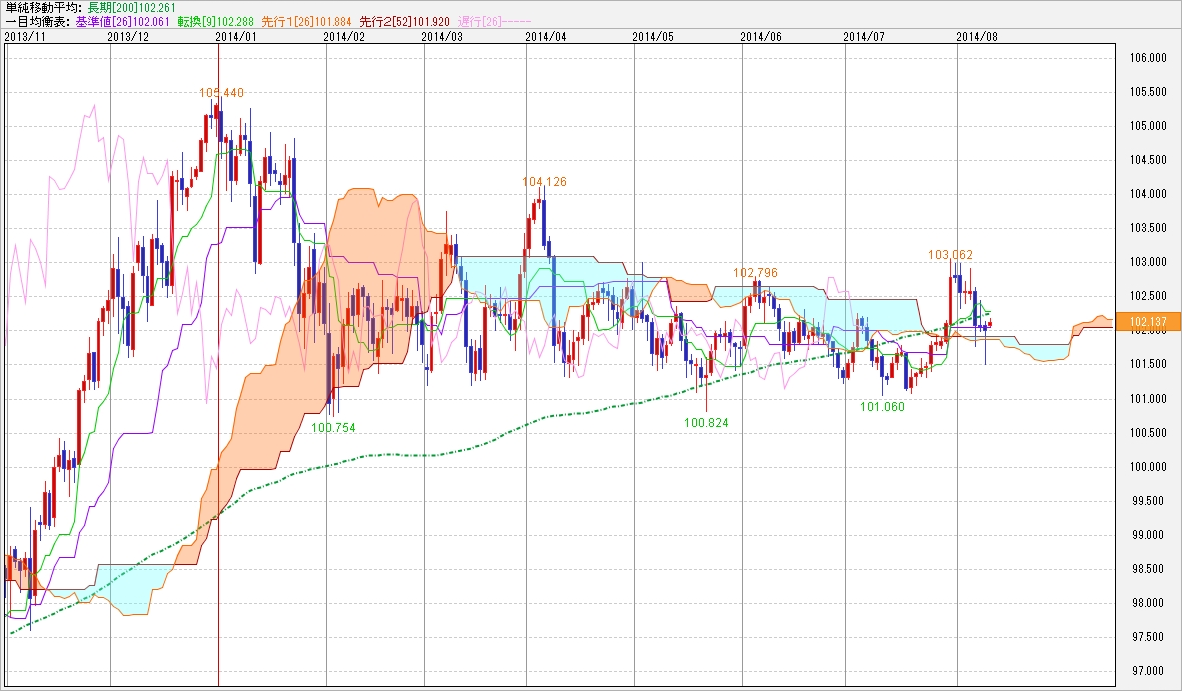Click the 101.060 low price label

(882, 407)
